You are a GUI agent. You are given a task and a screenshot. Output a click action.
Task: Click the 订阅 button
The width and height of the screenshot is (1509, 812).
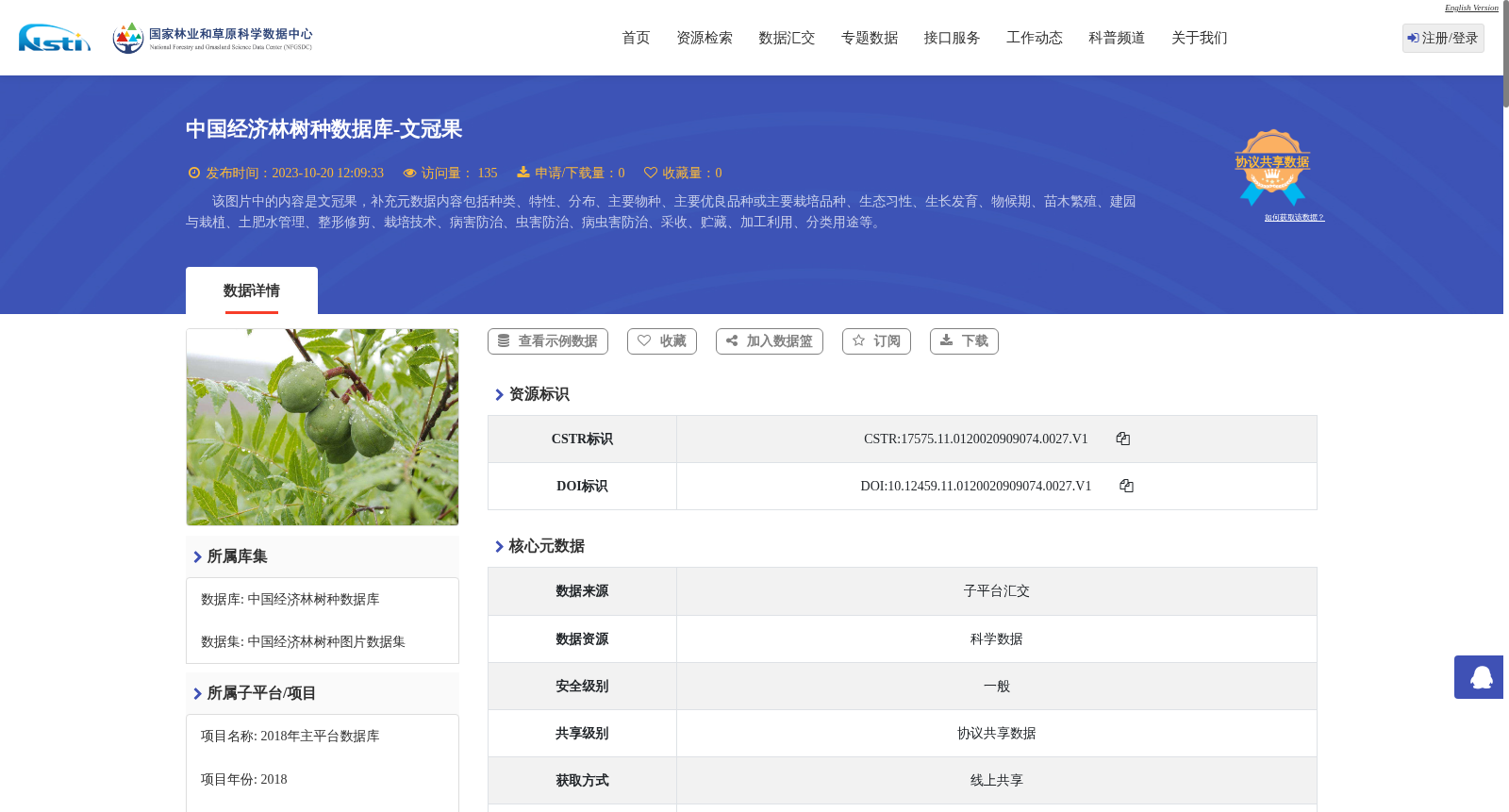[x=876, y=341]
